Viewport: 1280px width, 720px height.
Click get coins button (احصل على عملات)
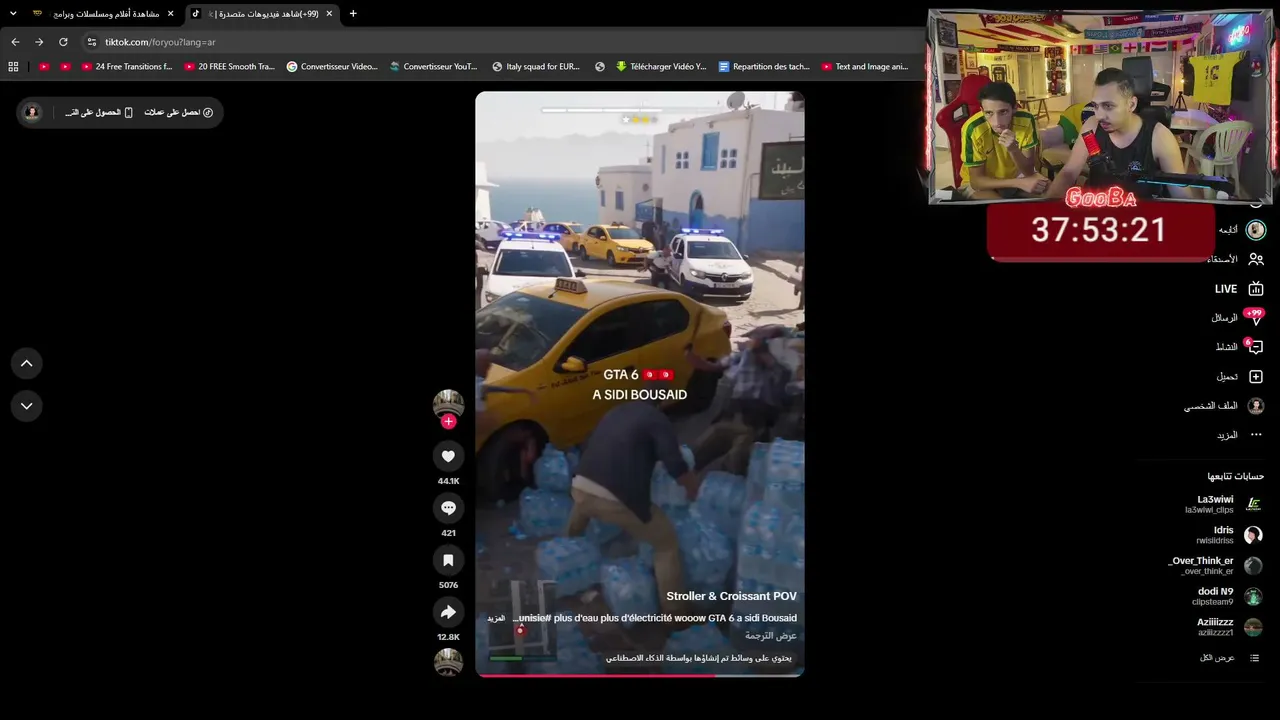pyautogui.click(x=179, y=113)
